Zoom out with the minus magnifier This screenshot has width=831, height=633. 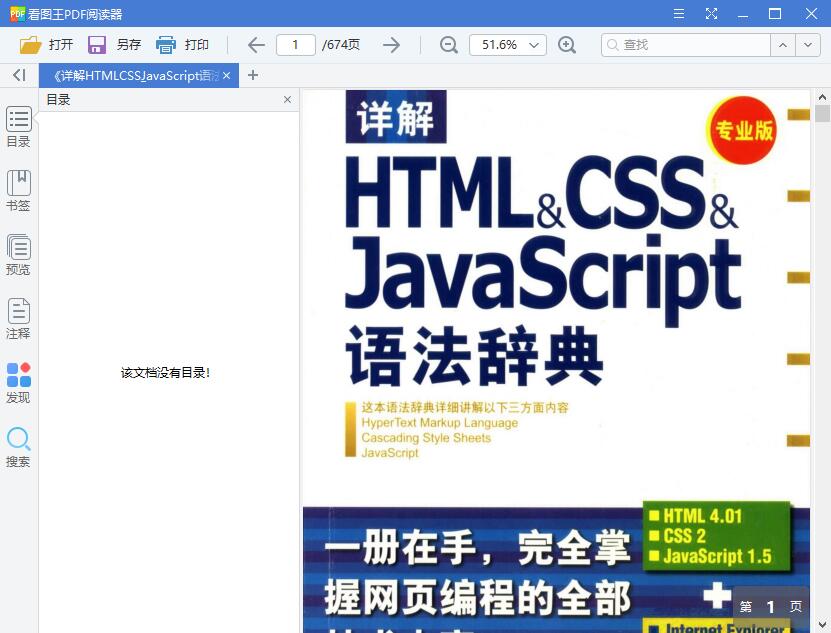pos(449,45)
